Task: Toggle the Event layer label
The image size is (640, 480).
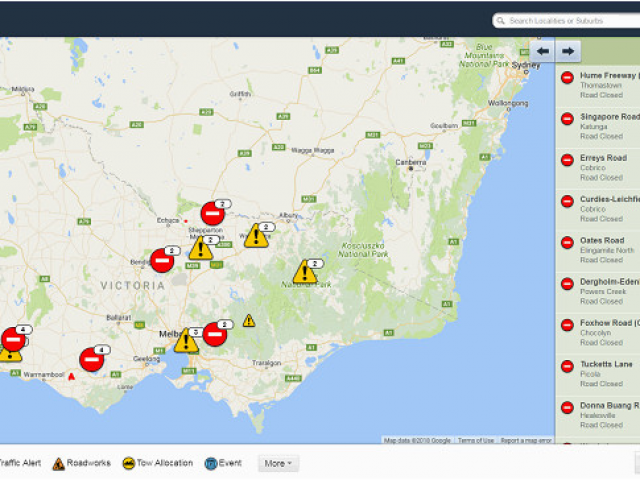Action: [230, 463]
